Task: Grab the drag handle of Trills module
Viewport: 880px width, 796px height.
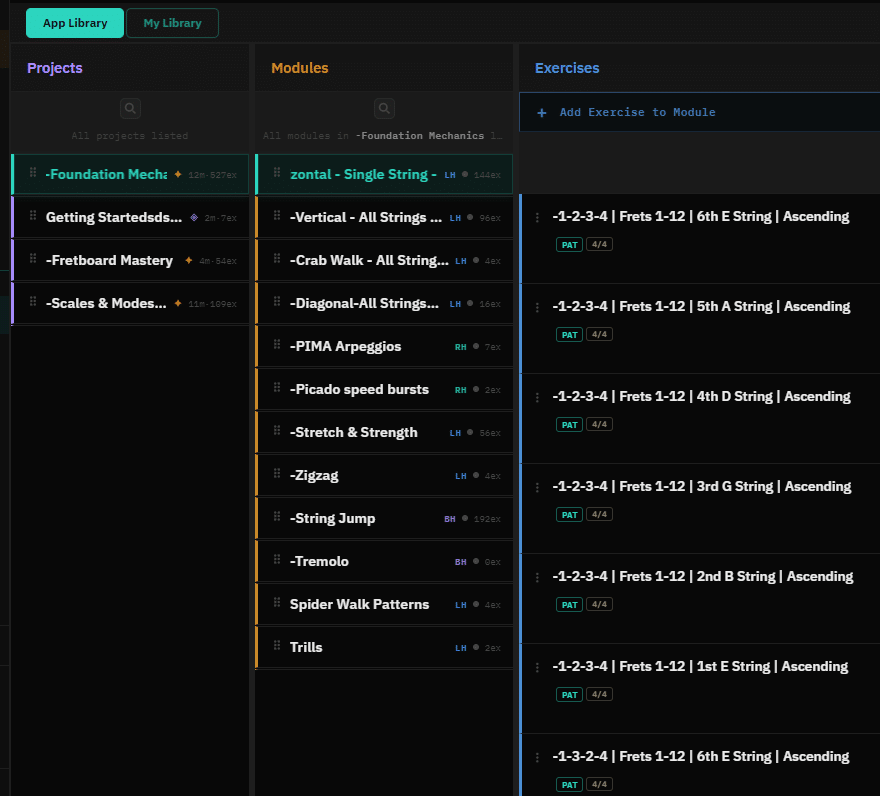Action: coord(277,645)
